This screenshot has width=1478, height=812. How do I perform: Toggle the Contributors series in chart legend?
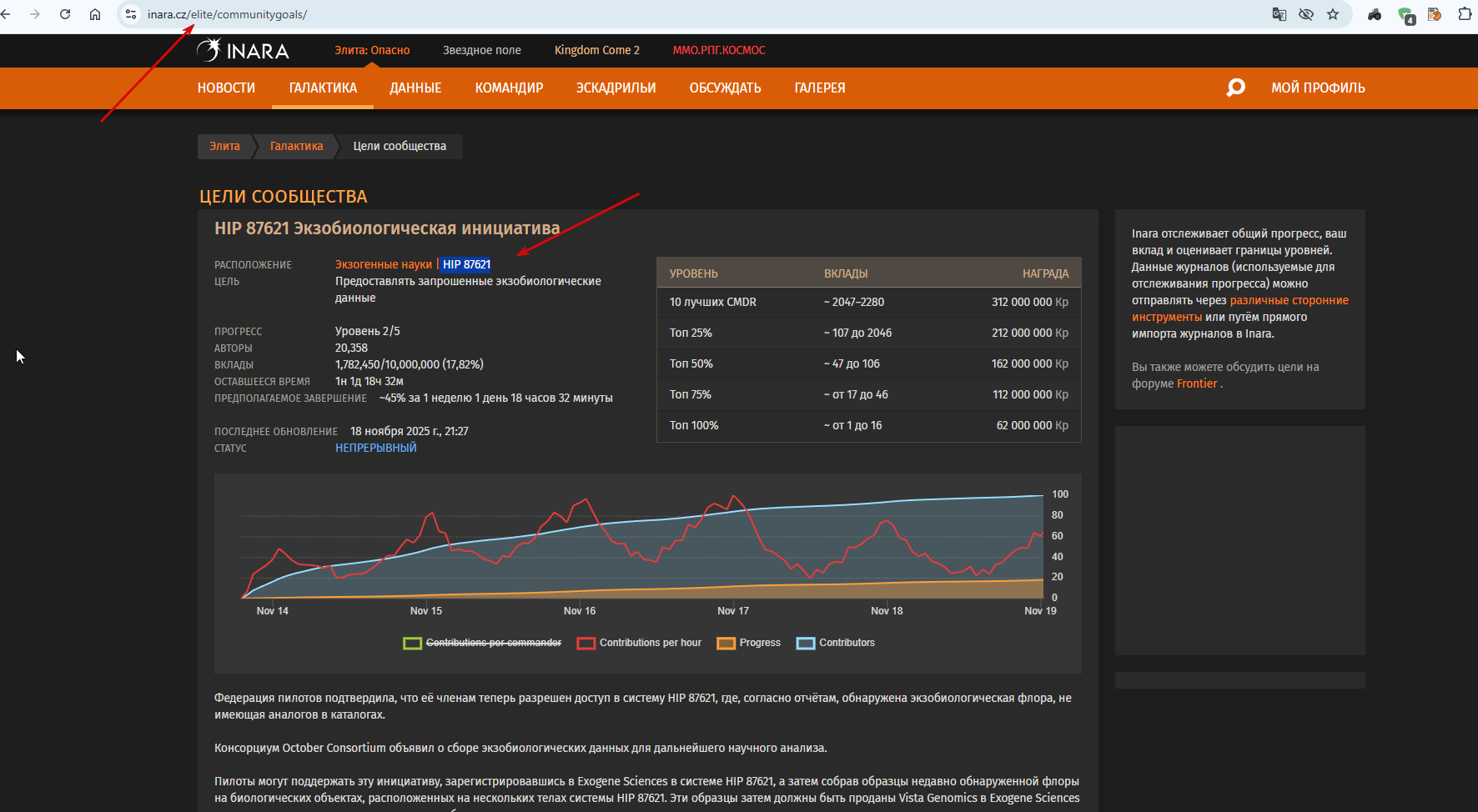click(x=846, y=643)
